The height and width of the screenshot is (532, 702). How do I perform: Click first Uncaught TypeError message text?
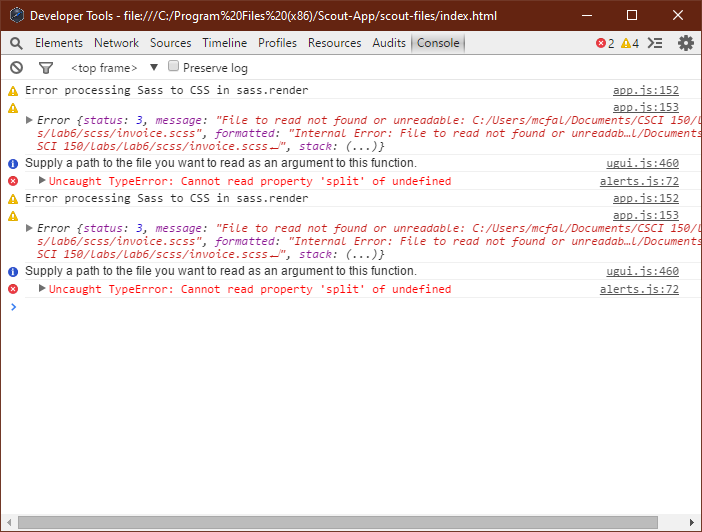[250, 181]
